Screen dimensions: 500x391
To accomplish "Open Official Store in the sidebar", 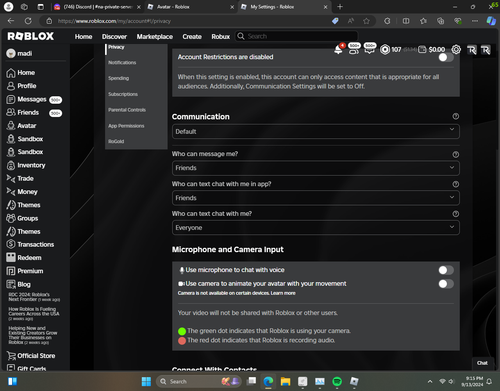I will [31, 356].
